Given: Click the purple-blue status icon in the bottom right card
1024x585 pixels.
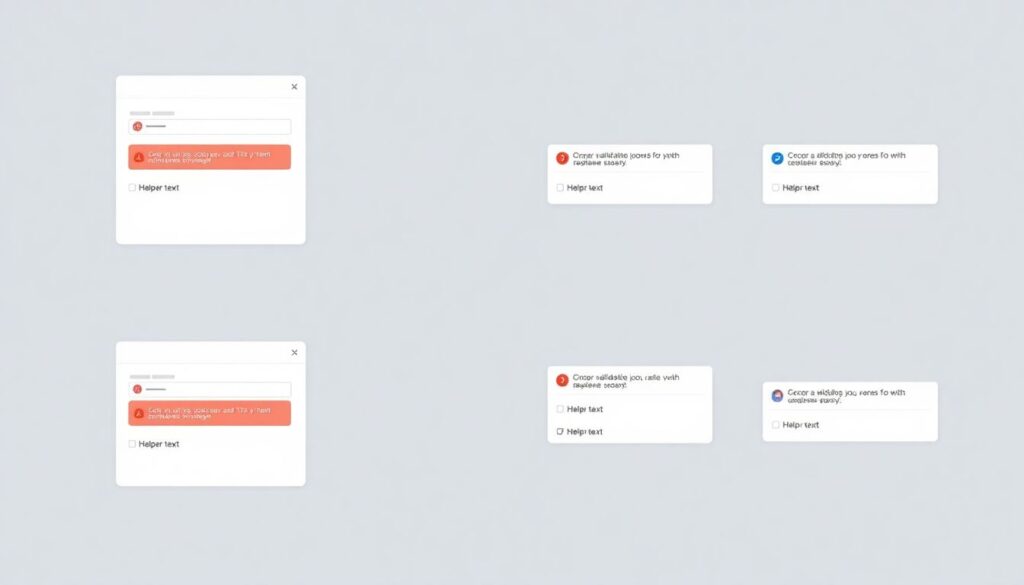Looking at the screenshot, I should (x=777, y=396).
